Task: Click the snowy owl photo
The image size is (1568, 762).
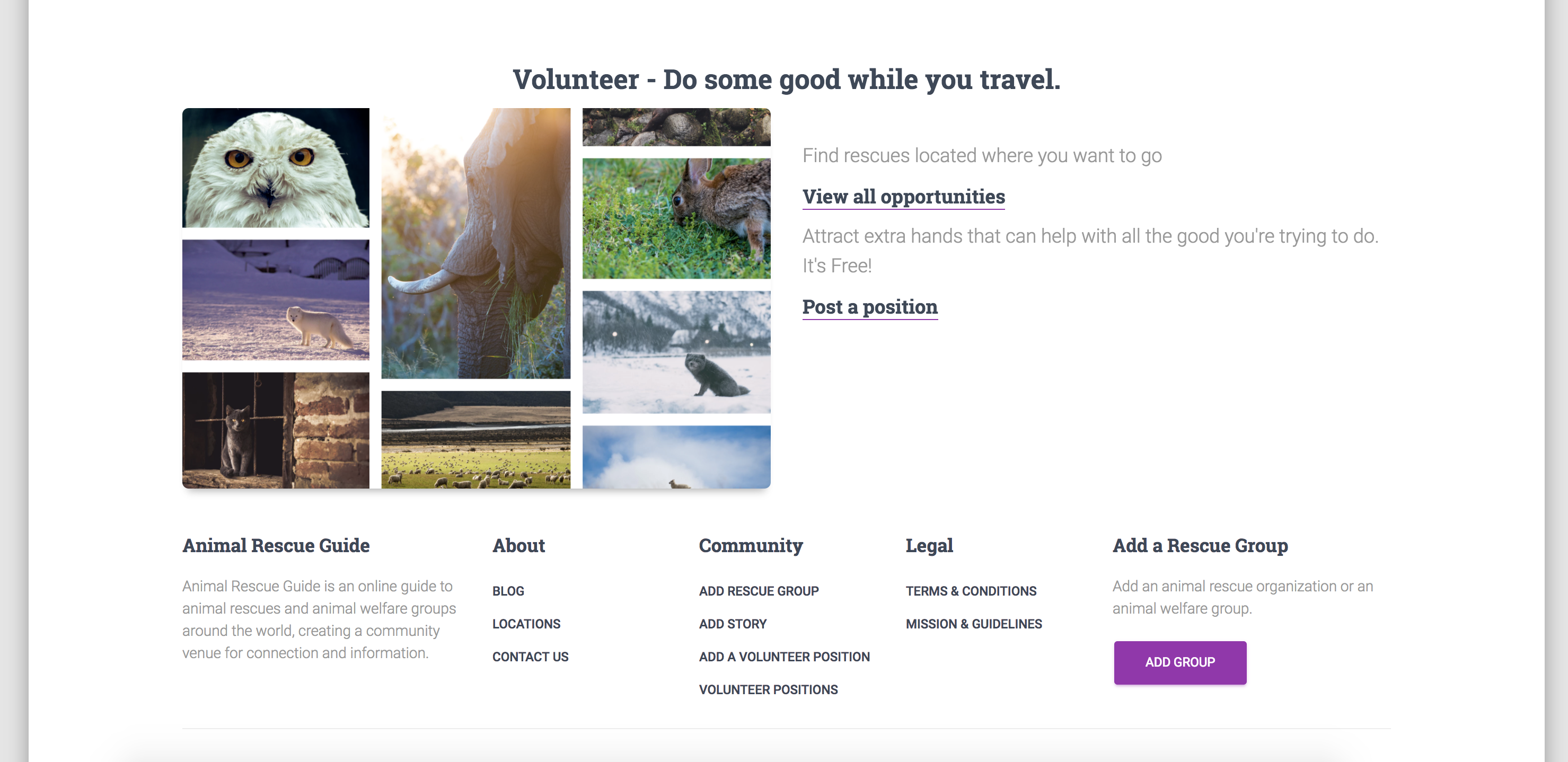Action: point(275,166)
